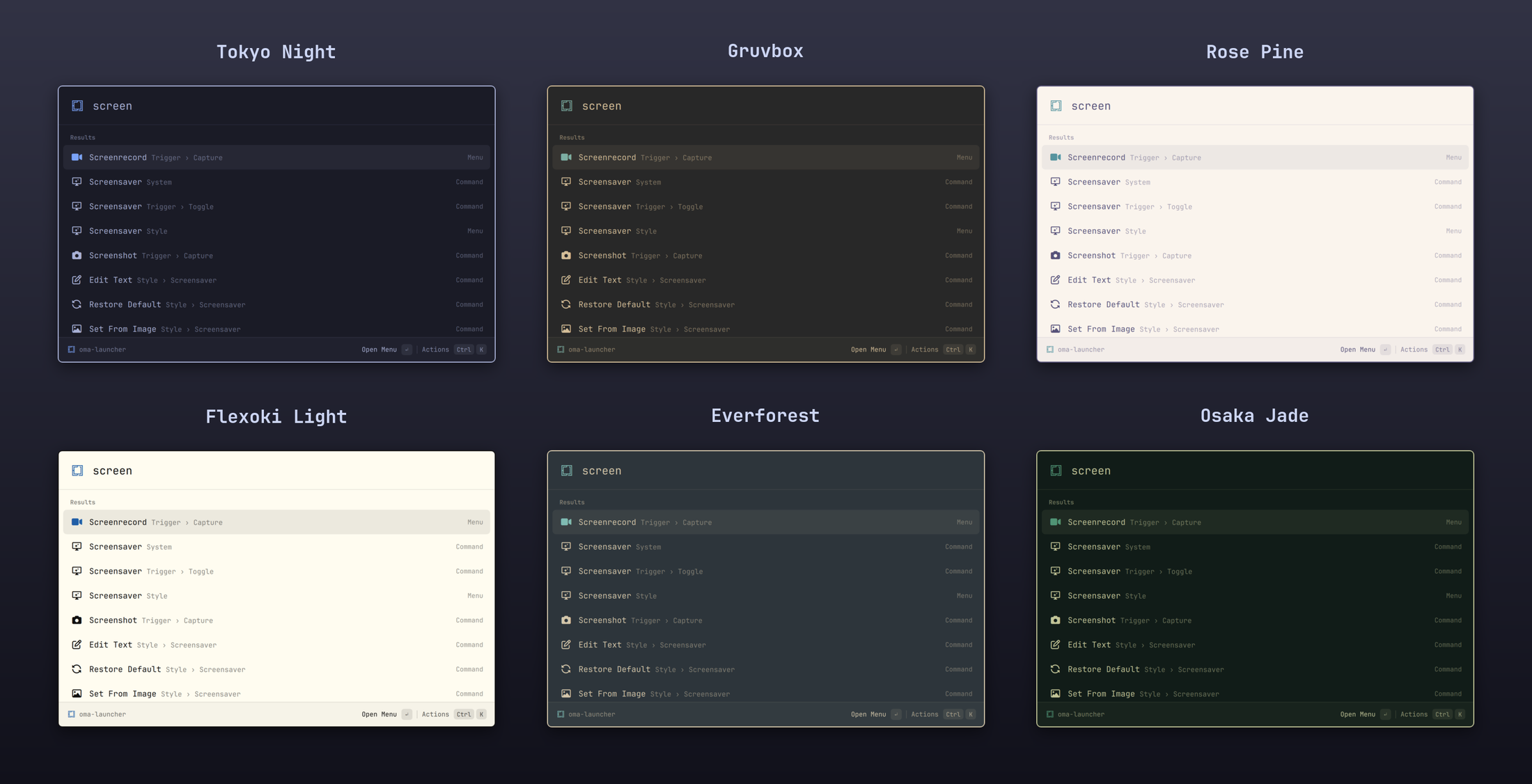Click Screensaver Style monitor icon in Gruvbox
This screenshot has height=784, width=1532.
click(566, 231)
